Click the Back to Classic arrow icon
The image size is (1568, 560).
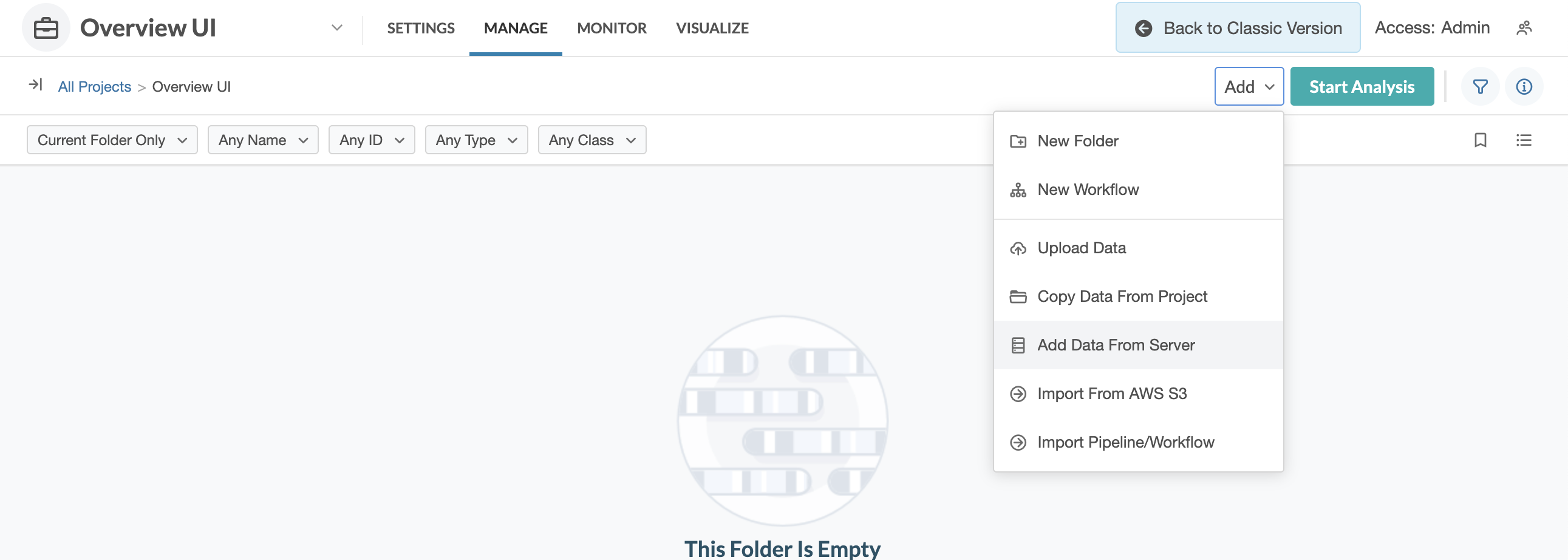coord(1143,28)
